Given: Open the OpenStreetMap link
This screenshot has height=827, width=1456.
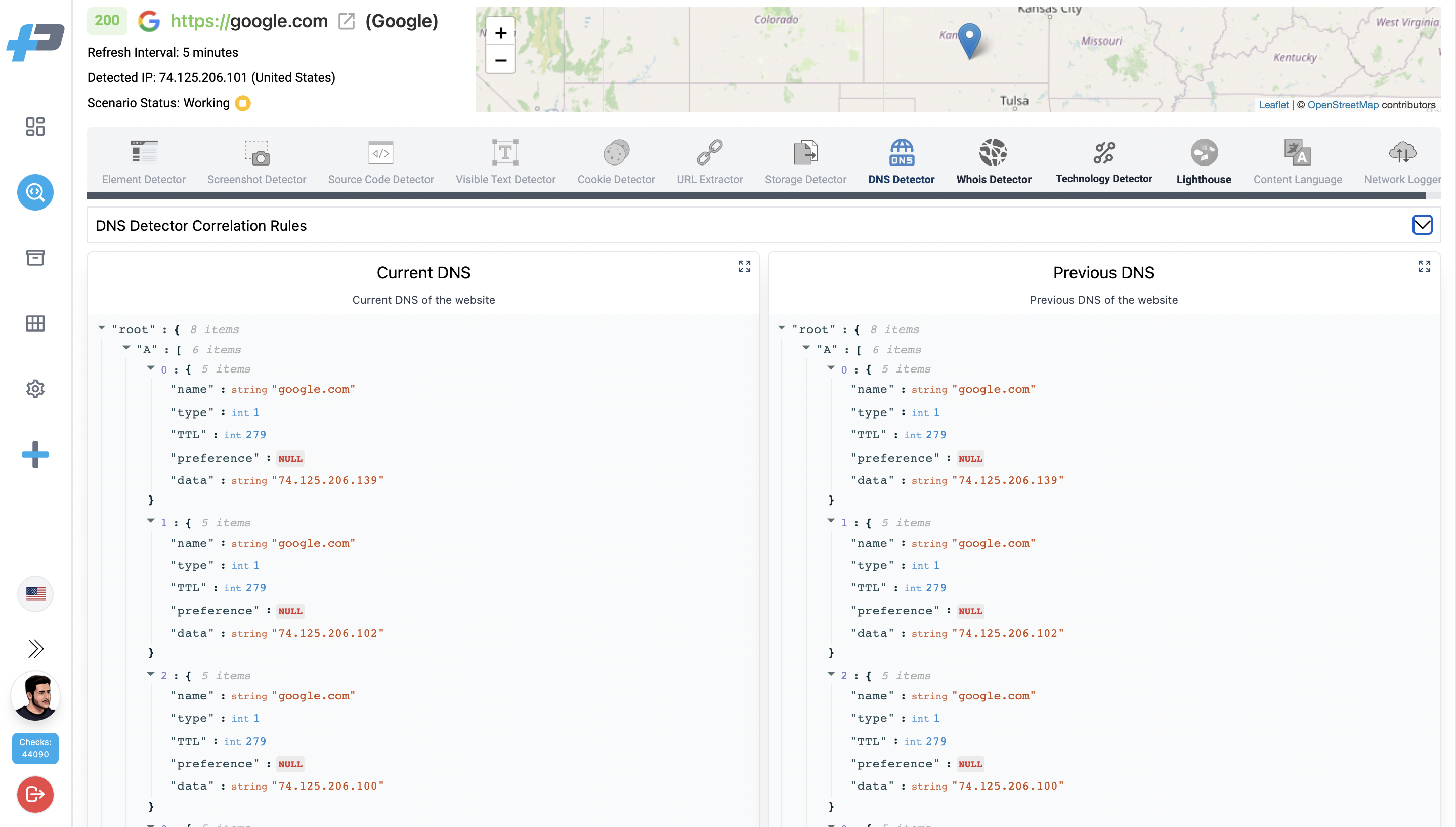Looking at the screenshot, I should 1343,104.
